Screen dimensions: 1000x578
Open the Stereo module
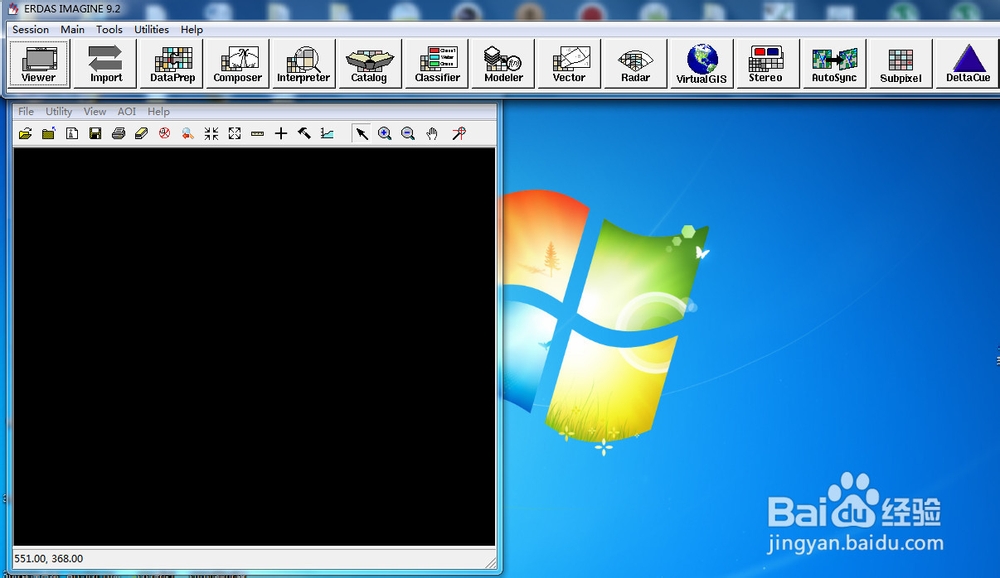coord(768,64)
